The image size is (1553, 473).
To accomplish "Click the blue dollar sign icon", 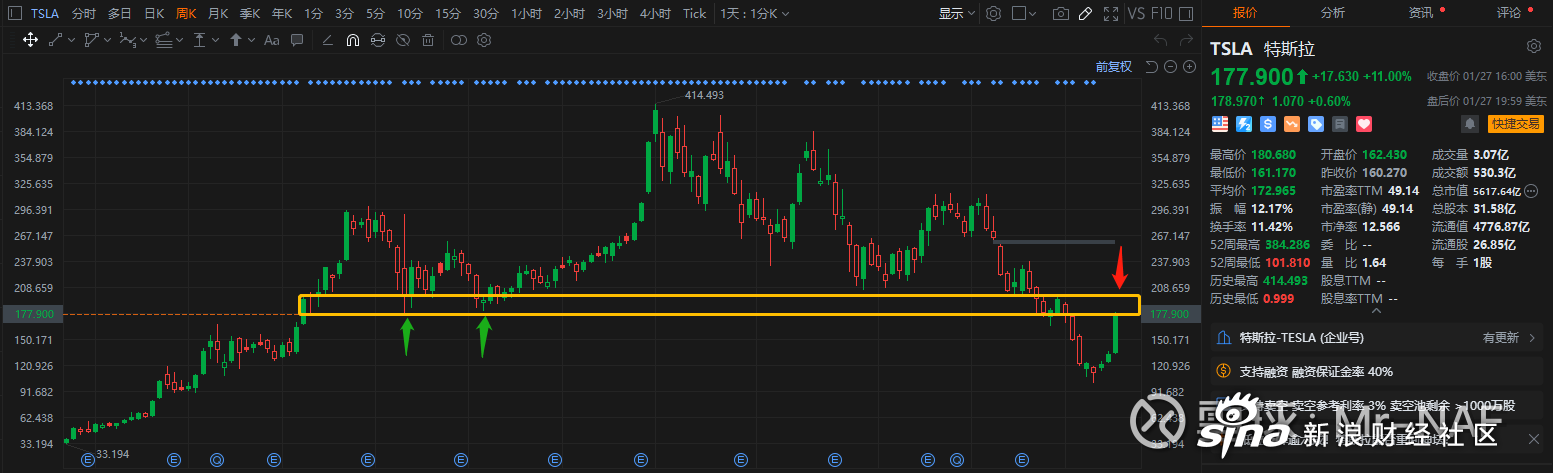I will pyautogui.click(x=1268, y=124).
